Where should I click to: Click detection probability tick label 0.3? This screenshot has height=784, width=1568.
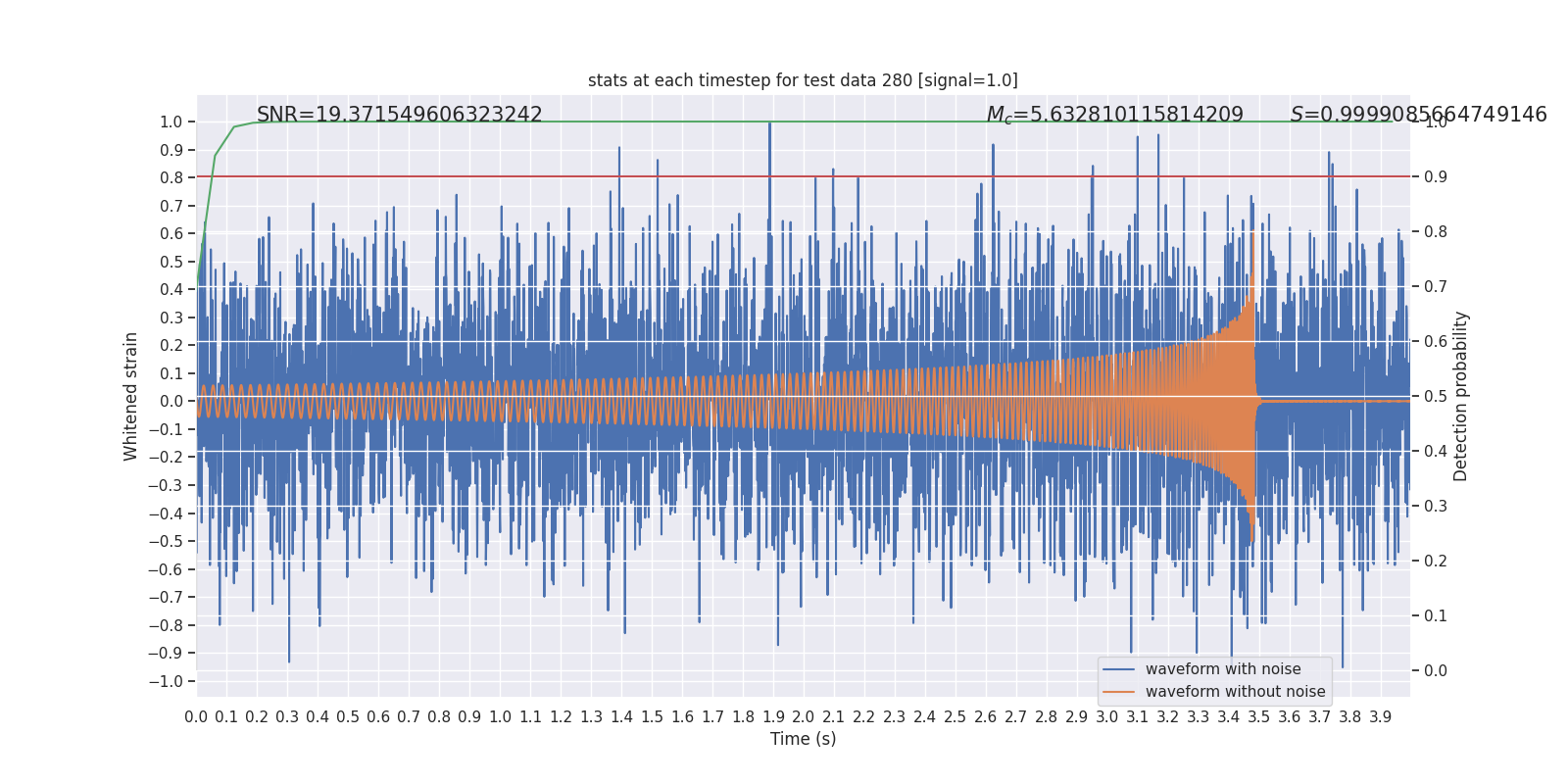[x=1436, y=506]
